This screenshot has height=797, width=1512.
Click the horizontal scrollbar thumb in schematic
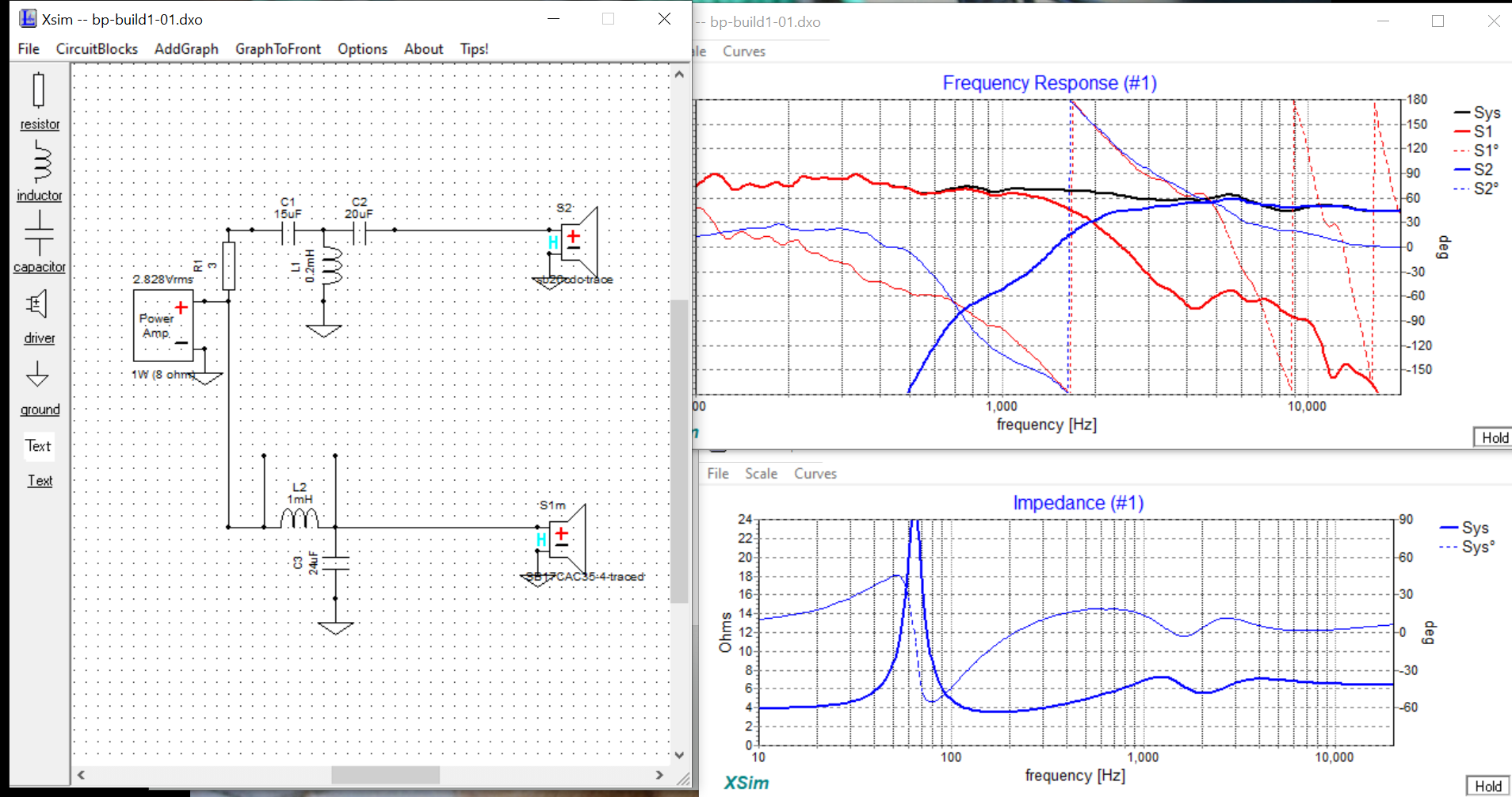point(385,775)
